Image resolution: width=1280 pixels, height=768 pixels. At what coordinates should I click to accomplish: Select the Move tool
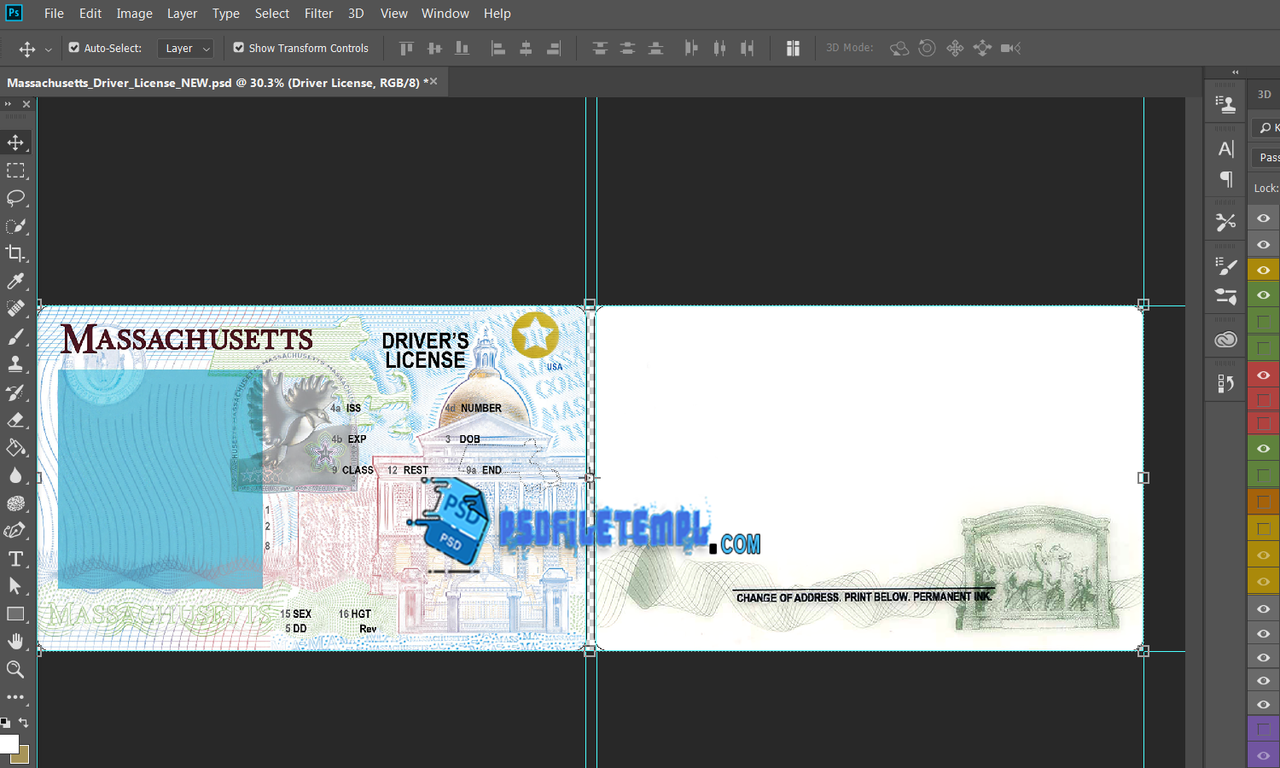[16, 142]
